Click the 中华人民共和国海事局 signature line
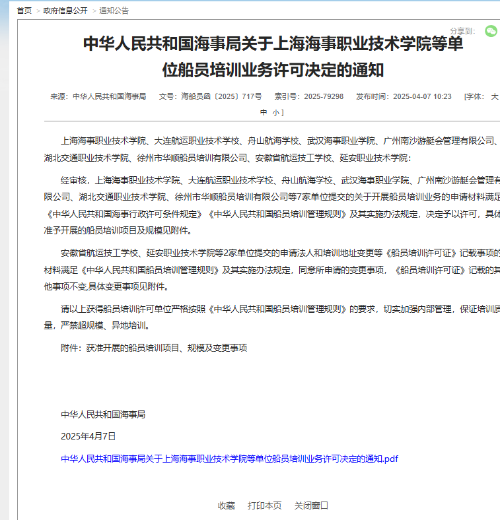 click(x=103, y=414)
